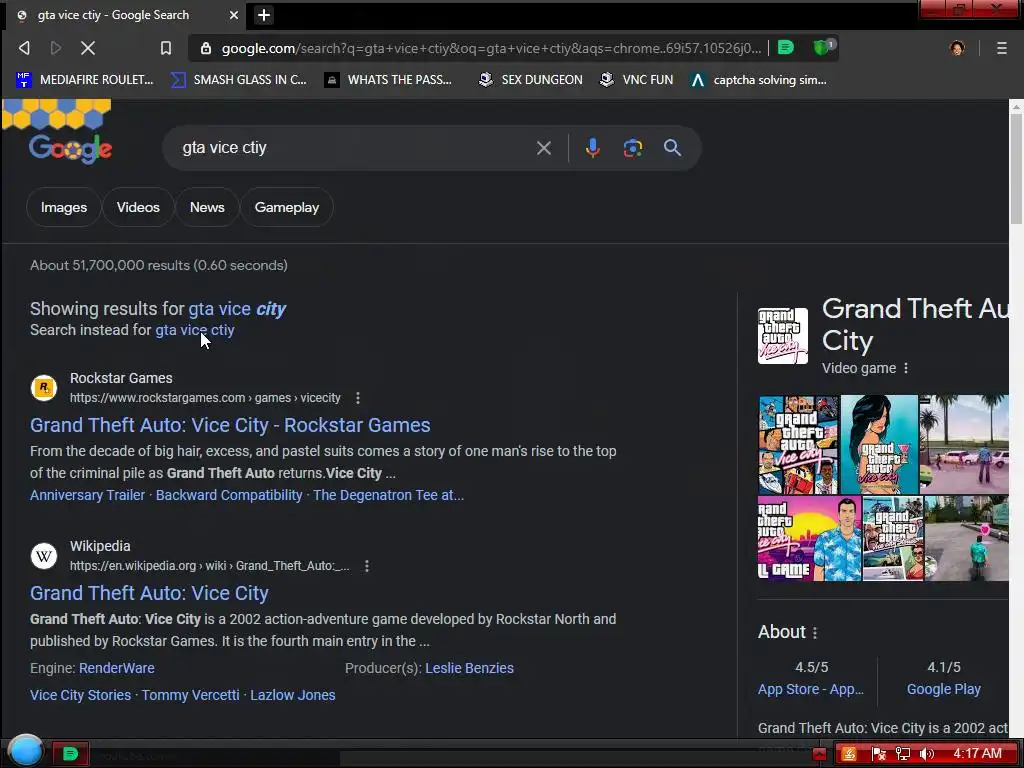Viewport: 1024px width, 768px height.
Task: Stop page loading with the X button
Action: click(x=88, y=48)
